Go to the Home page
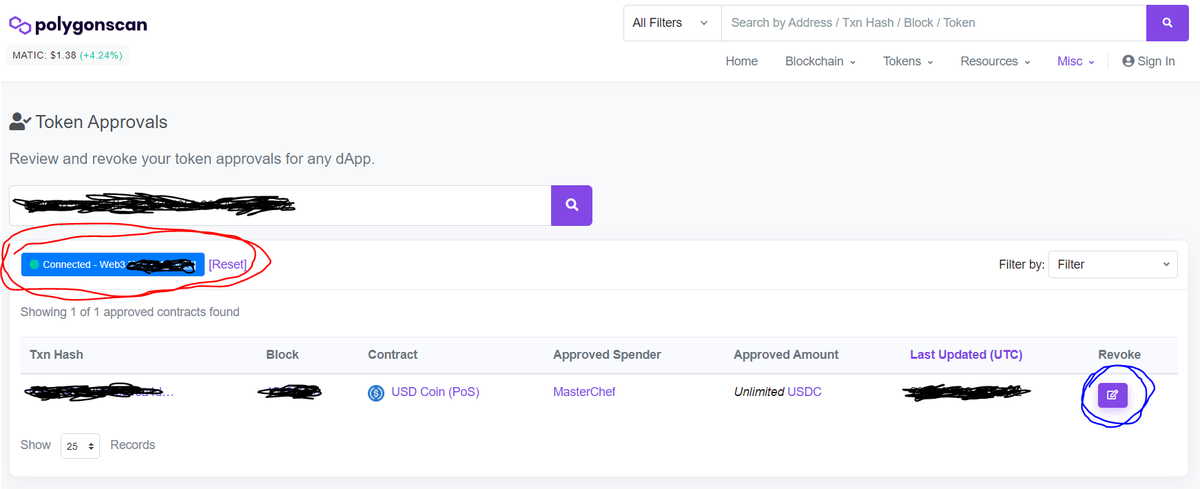Viewport: 1200px width, 489px height. tap(741, 61)
